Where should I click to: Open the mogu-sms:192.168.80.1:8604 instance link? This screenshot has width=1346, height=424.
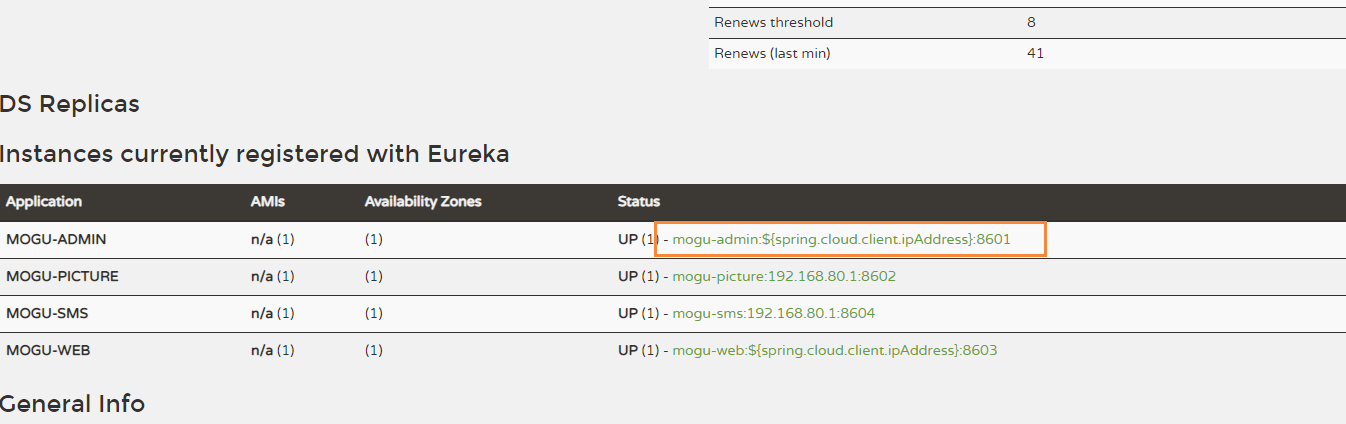click(x=773, y=314)
